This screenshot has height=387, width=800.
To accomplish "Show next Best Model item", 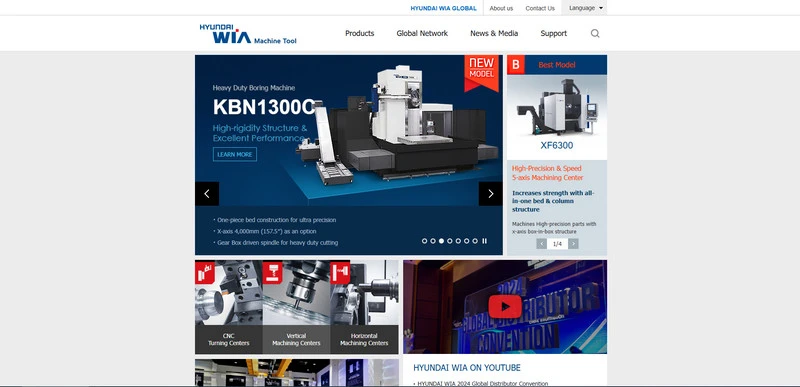I will pos(573,244).
